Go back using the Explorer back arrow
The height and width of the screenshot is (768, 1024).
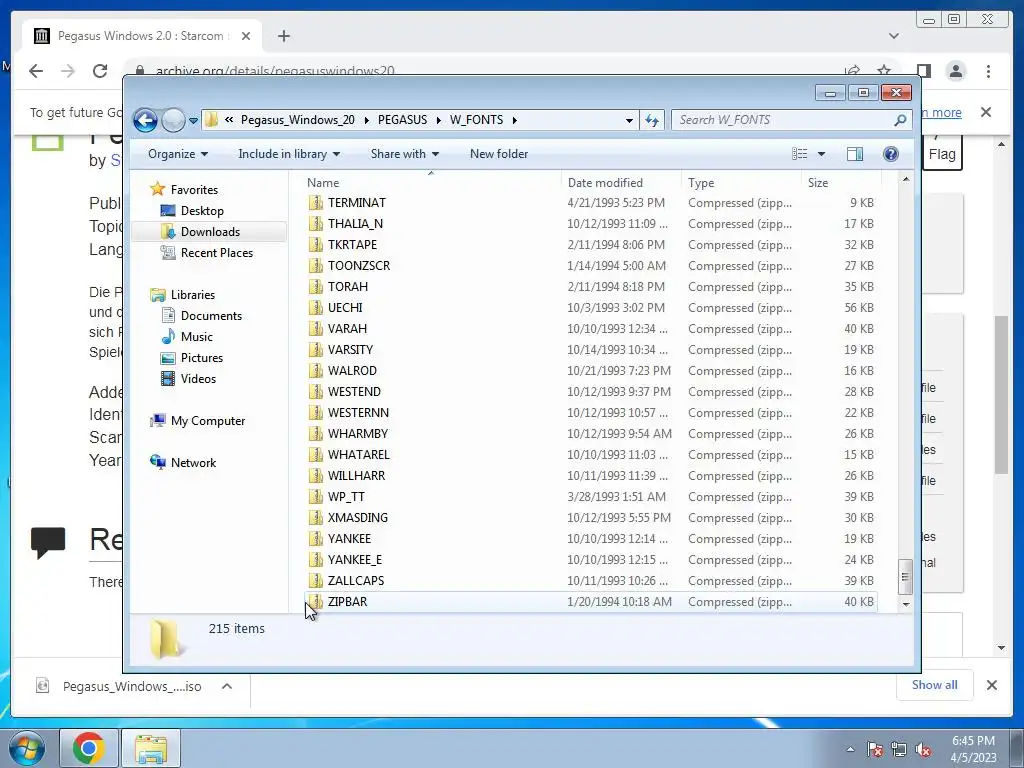[x=145, y=120]
